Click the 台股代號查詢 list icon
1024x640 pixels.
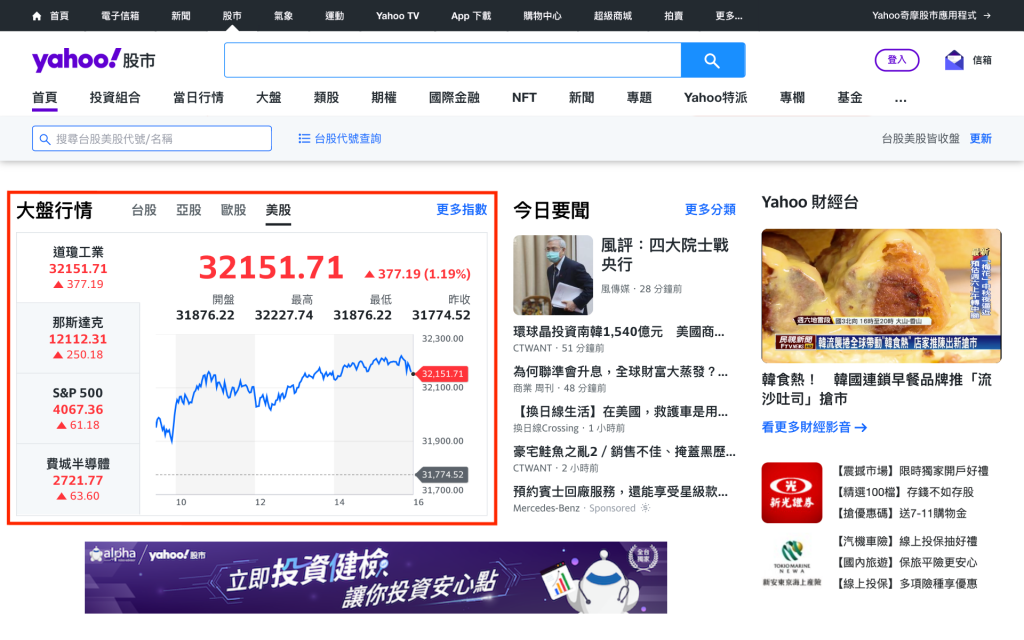pyautogui.click(x=304, y=138)
